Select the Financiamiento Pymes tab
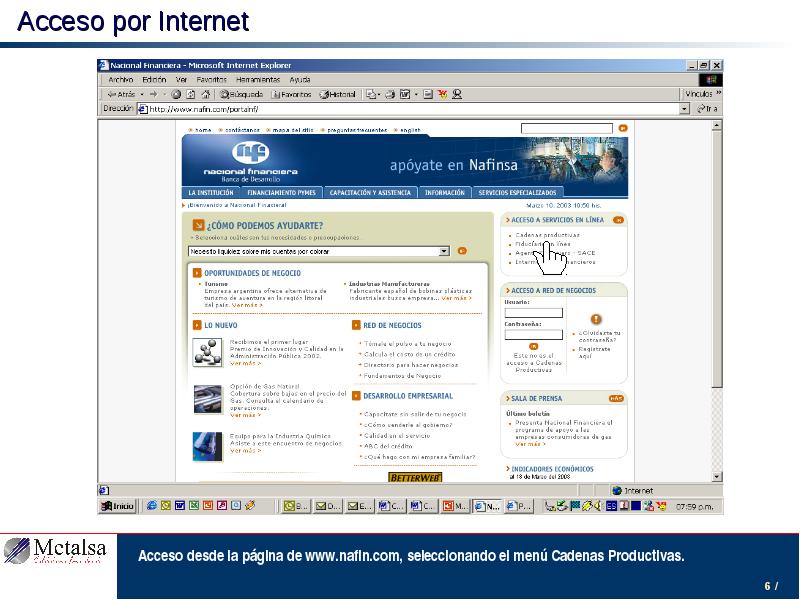Screen dimensions: 800x600 tap(282, 193)
